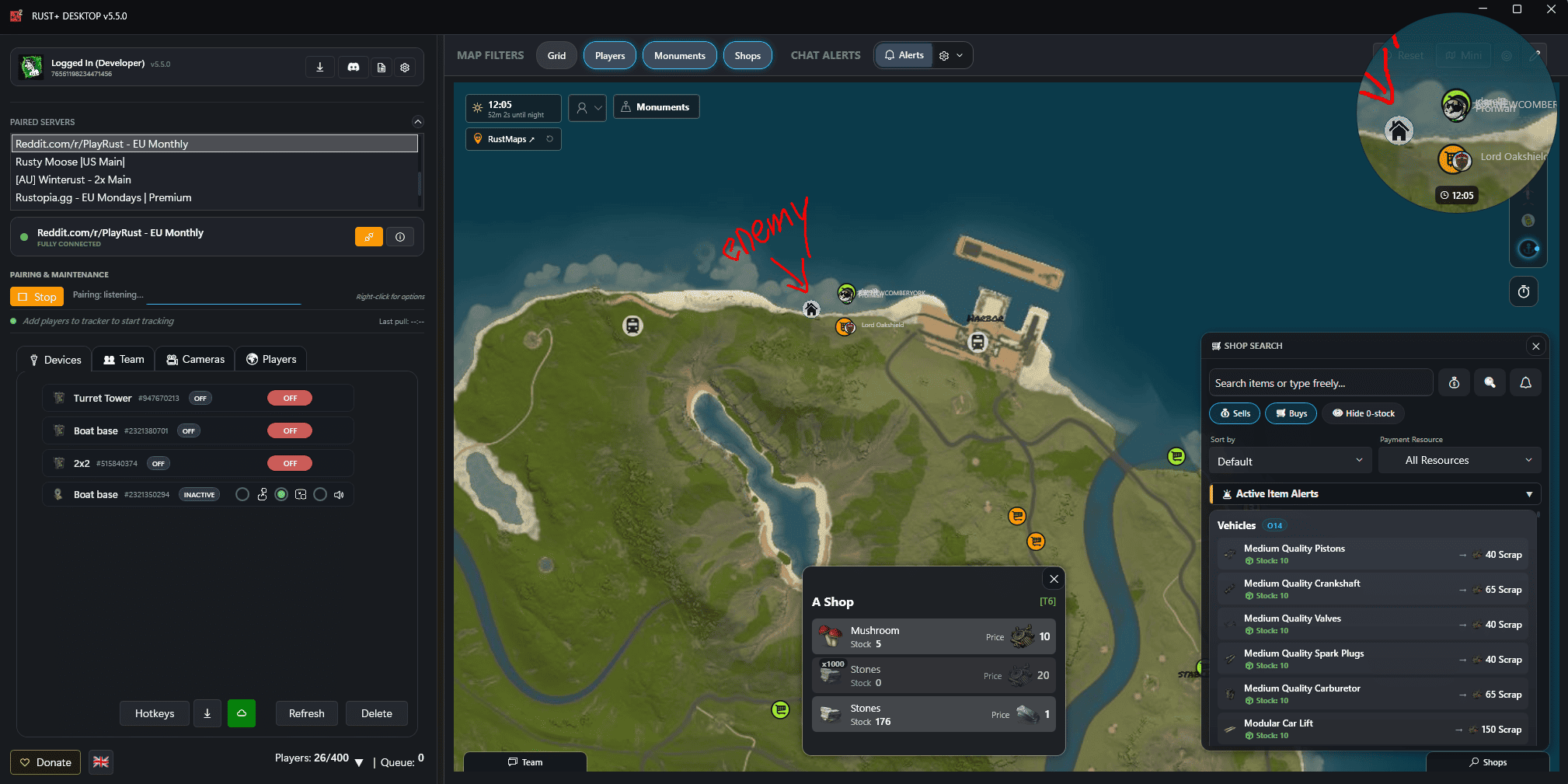
Task: Close the Shop Search panel
Action: point(1535,347)
